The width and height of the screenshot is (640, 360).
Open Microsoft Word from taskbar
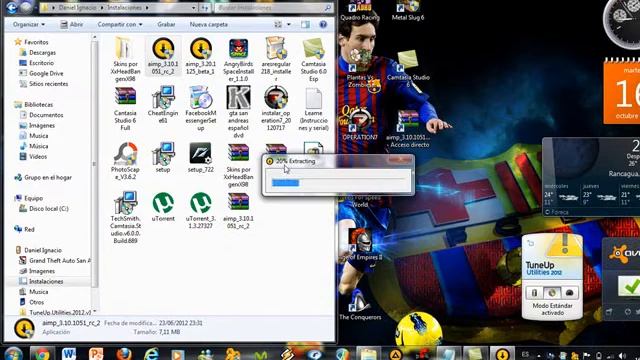click(x=69, y=354)
